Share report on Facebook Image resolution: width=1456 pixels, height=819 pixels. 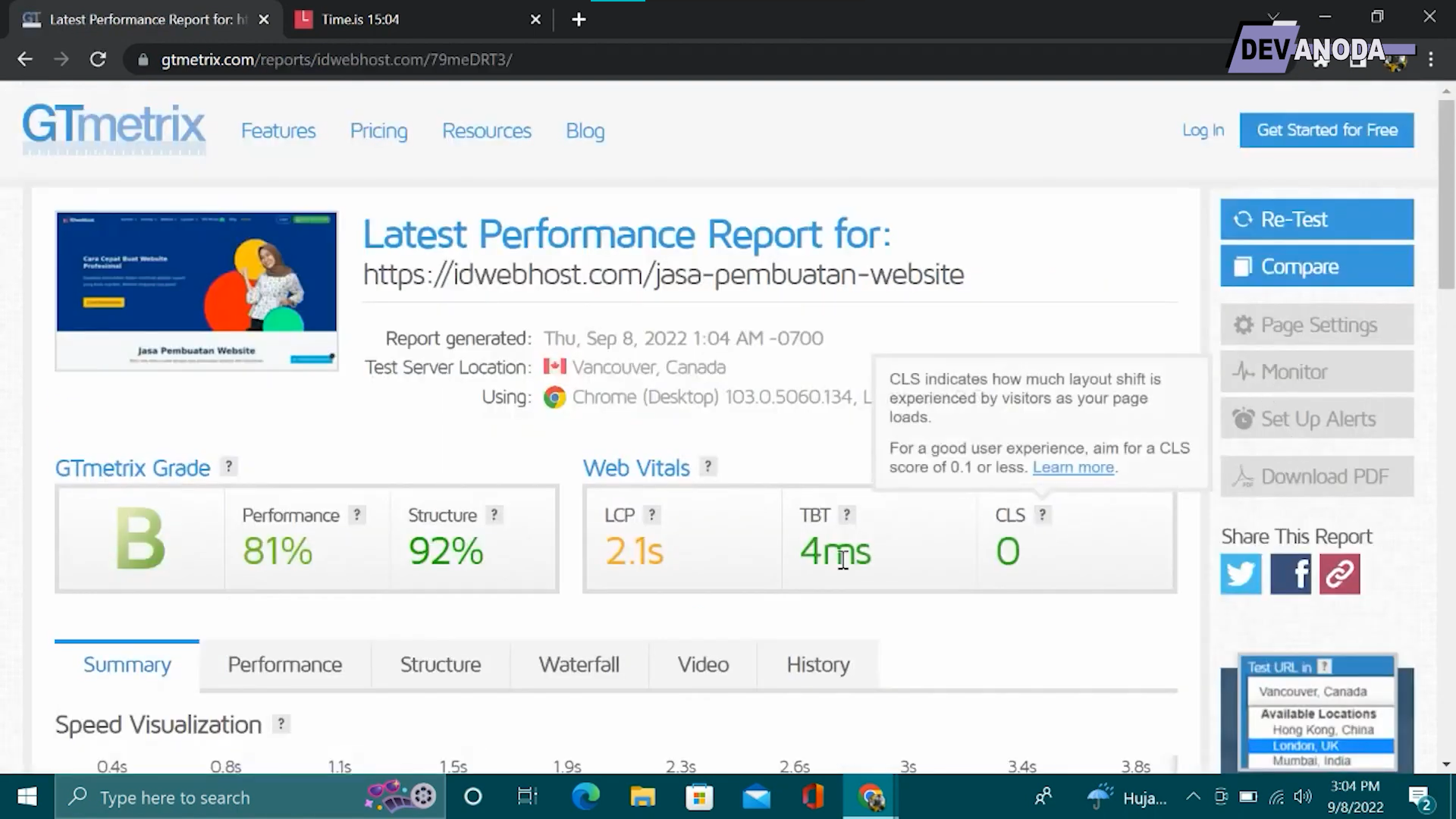(1290, 573)
